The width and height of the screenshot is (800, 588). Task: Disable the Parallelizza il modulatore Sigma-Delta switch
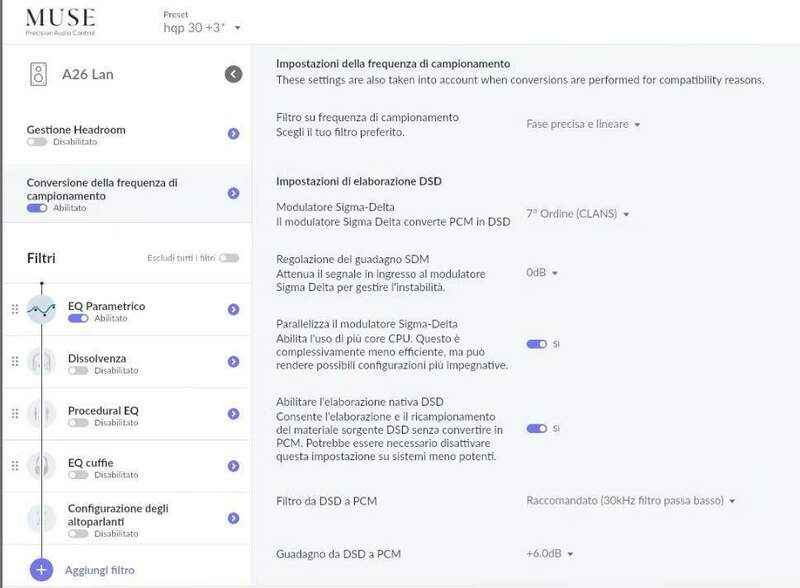[536, 341]
